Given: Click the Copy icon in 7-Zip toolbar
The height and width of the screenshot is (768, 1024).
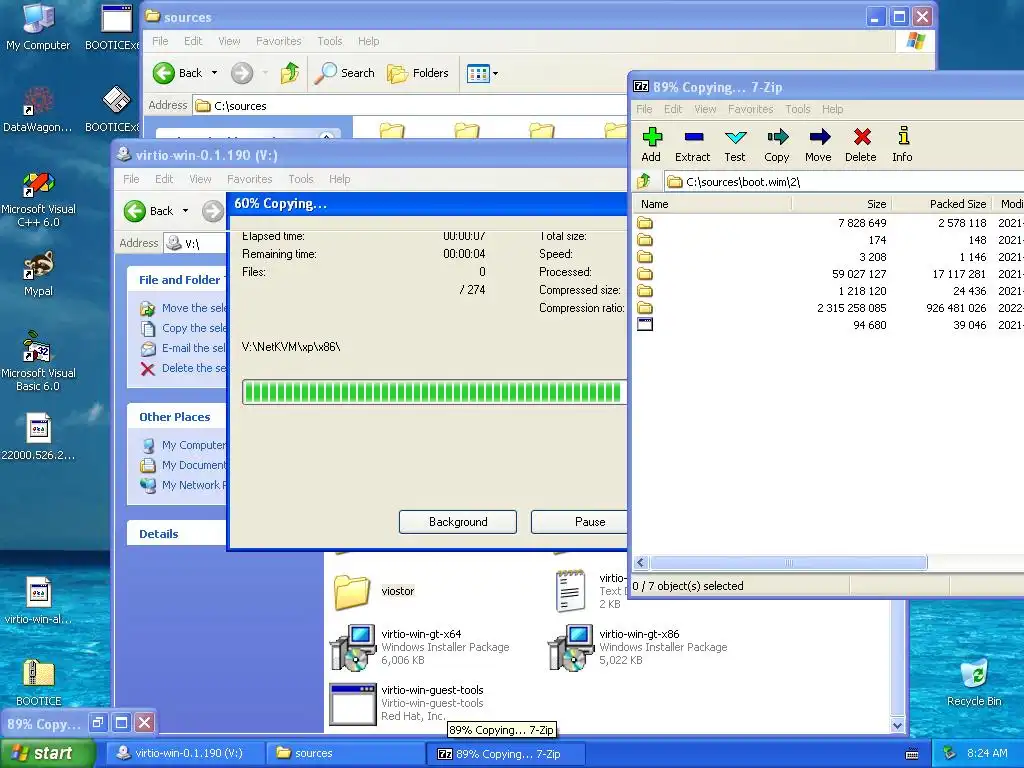Looking at the screenshot, I should (x=776, y=144).
